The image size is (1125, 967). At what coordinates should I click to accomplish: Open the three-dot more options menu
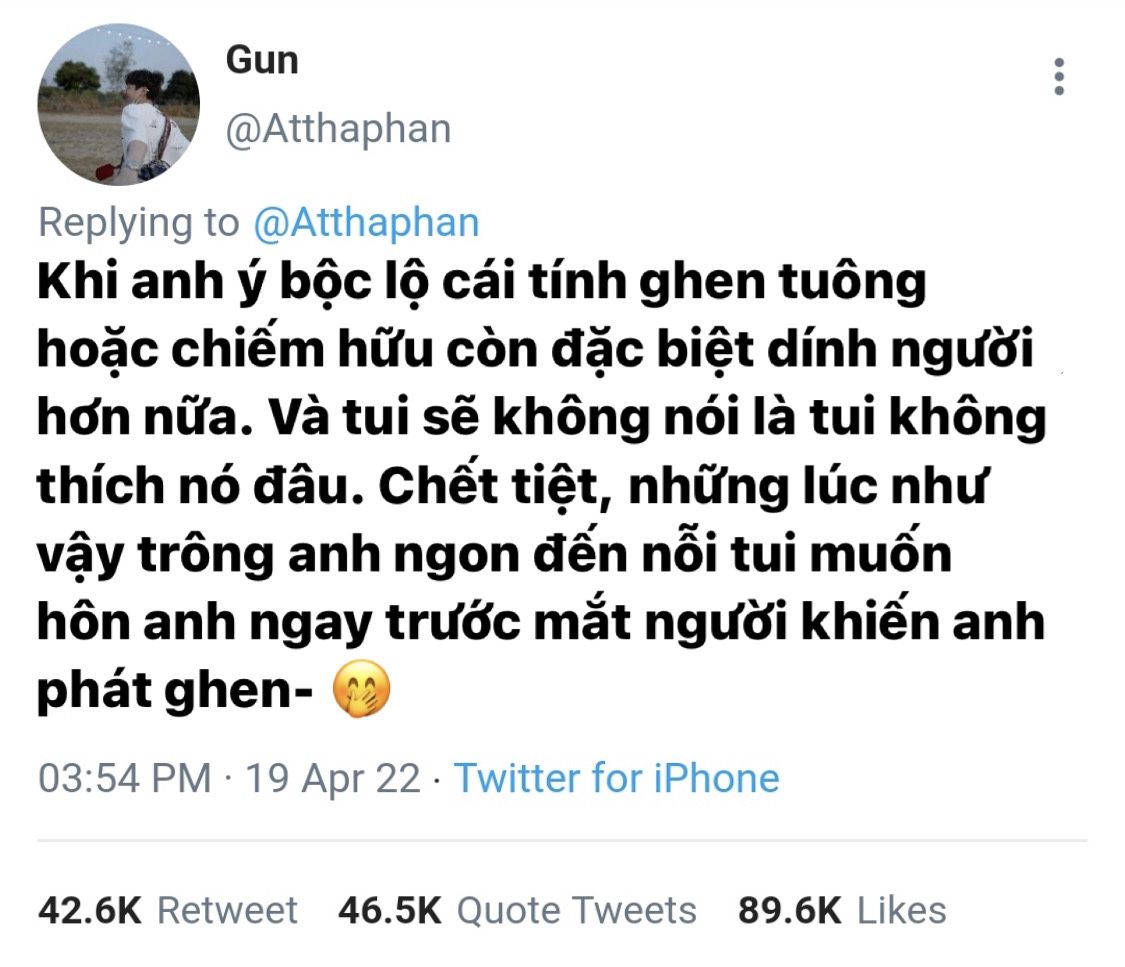[1059, 77]
